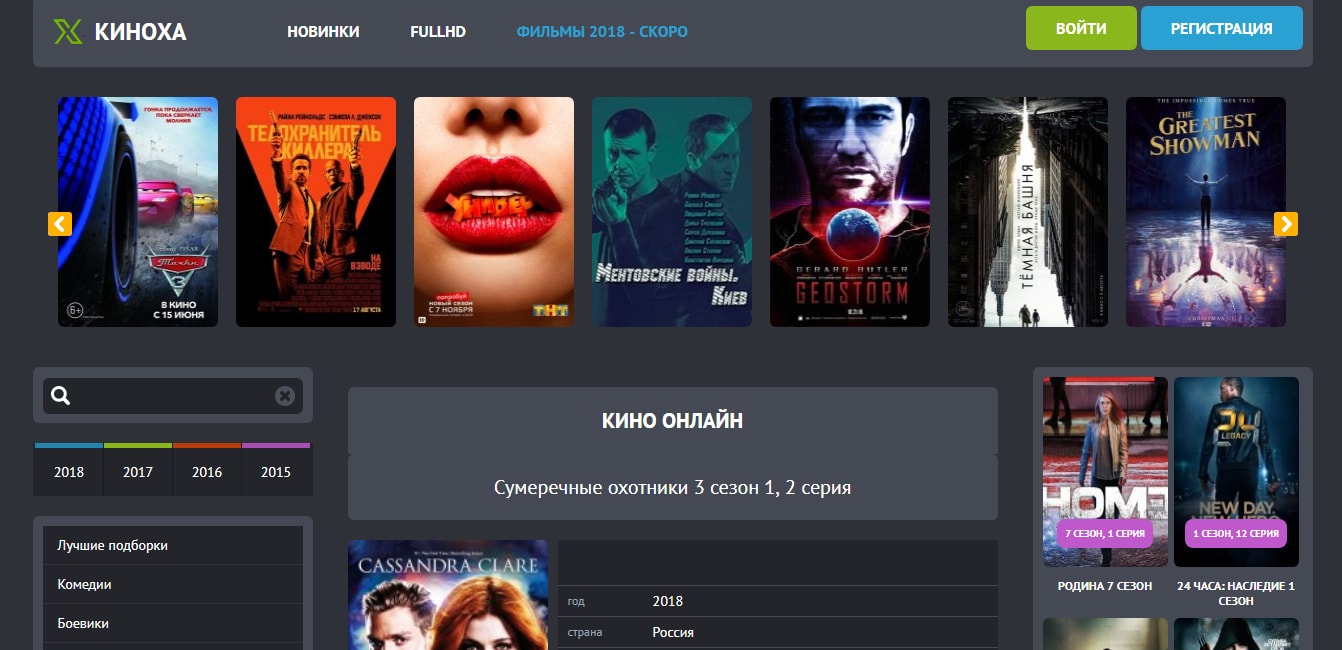Click the blue РЕГИСТРАЦИЯ button
Screen dimensions: 1342x650
pyautogui.click(x=1222, y=28)
